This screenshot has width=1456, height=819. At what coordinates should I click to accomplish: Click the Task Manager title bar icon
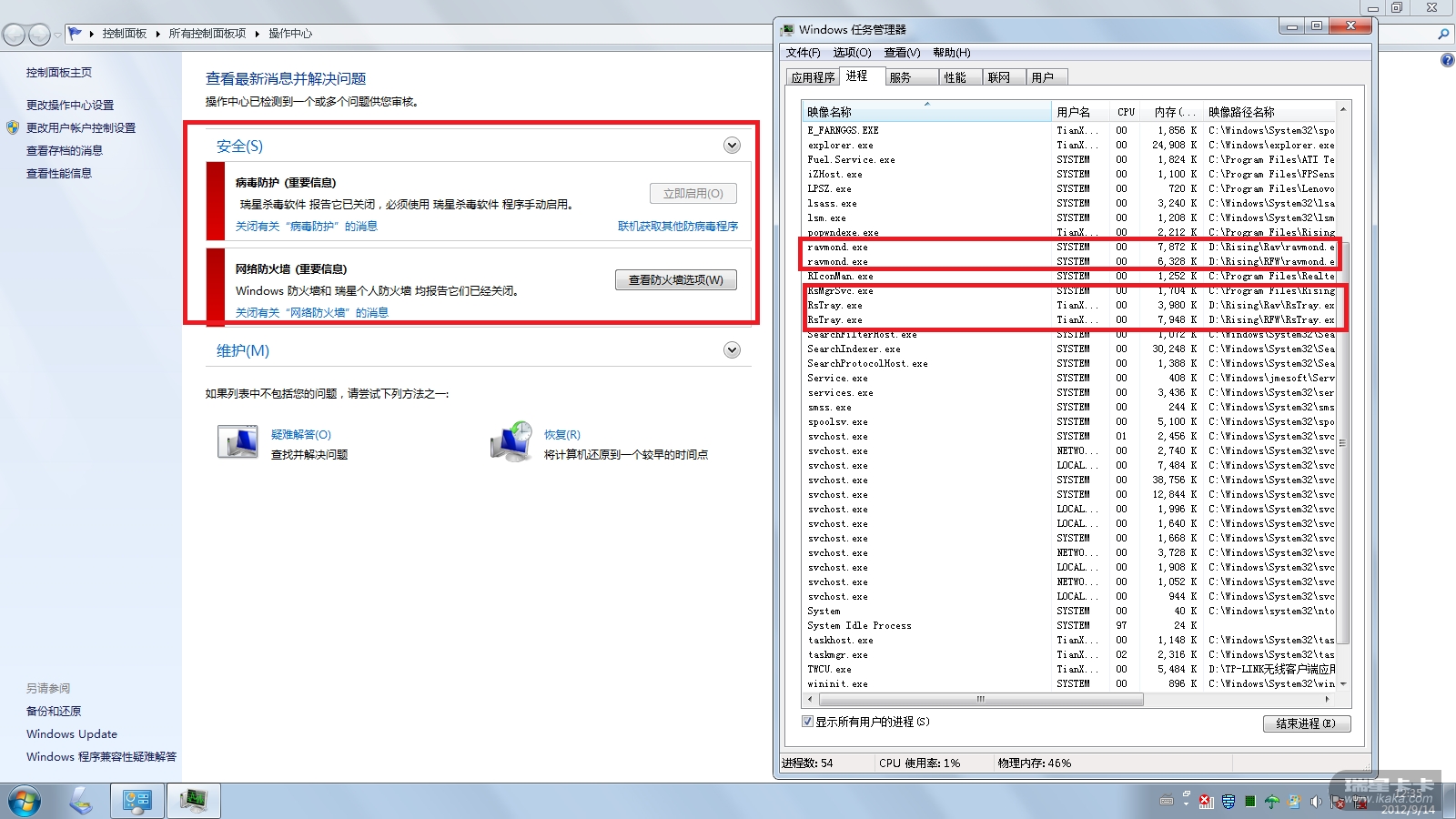[787, 30]
